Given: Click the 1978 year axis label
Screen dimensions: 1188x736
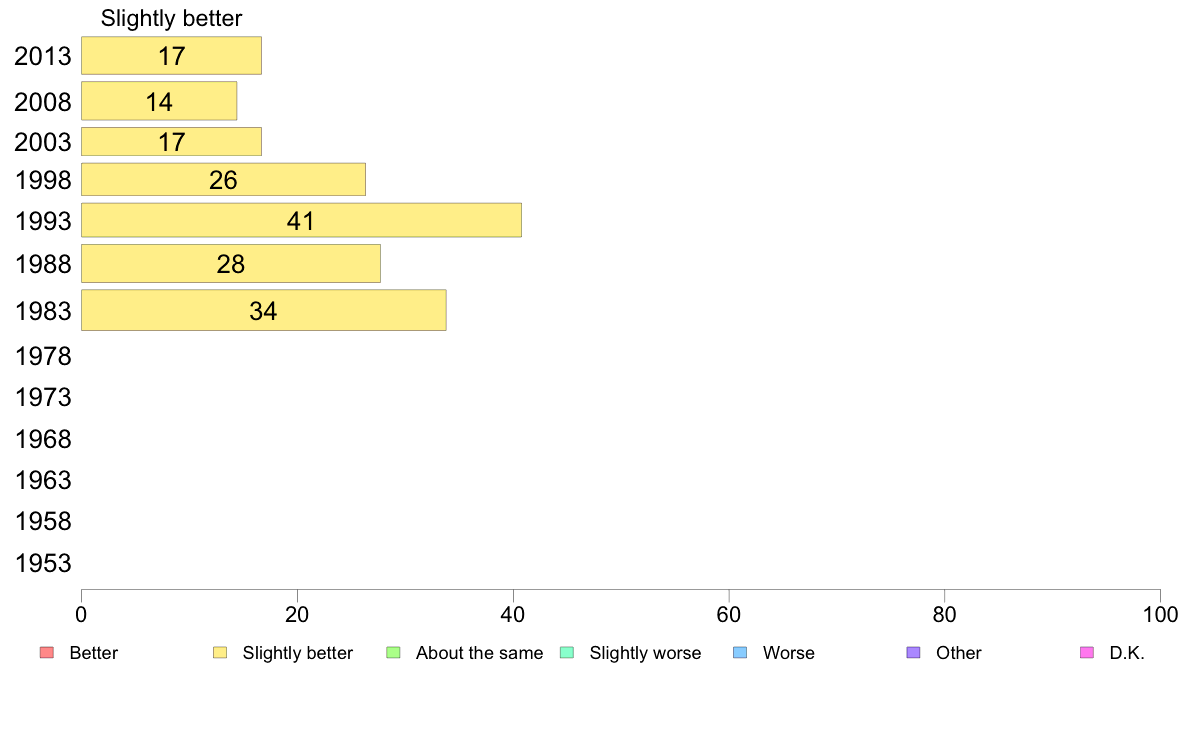Looking at the screenshot, I should [x=43, y=356].
